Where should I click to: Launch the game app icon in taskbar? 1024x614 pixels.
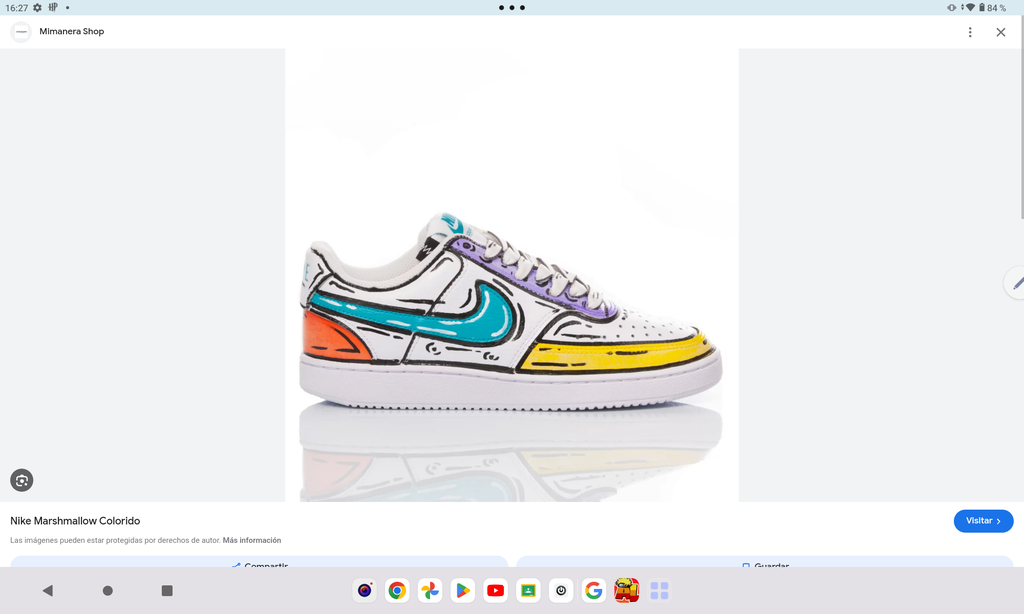[626, 590]
